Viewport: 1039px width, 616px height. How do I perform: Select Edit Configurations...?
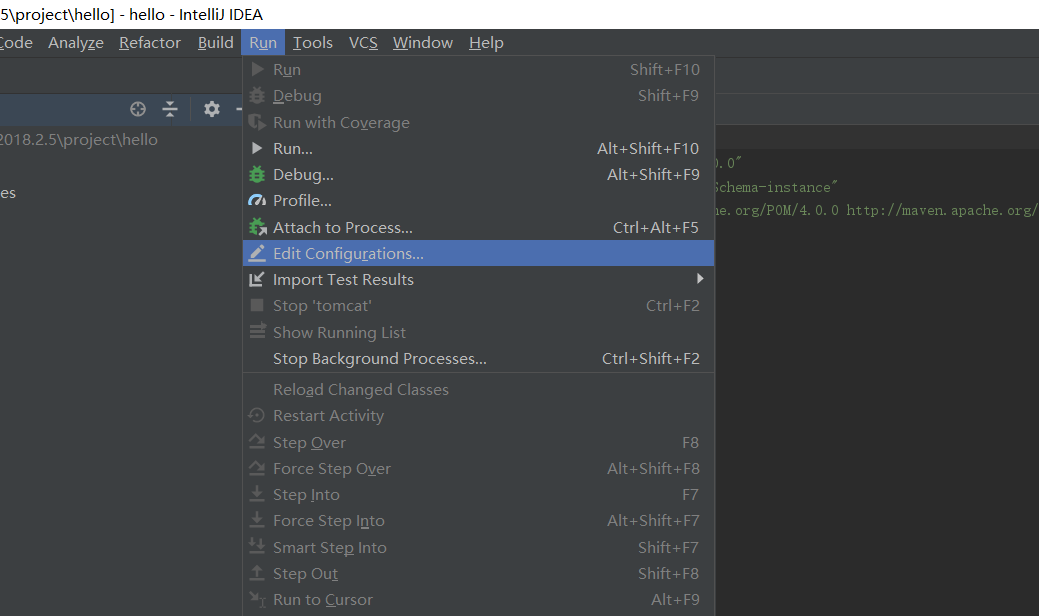click(478, 253)
